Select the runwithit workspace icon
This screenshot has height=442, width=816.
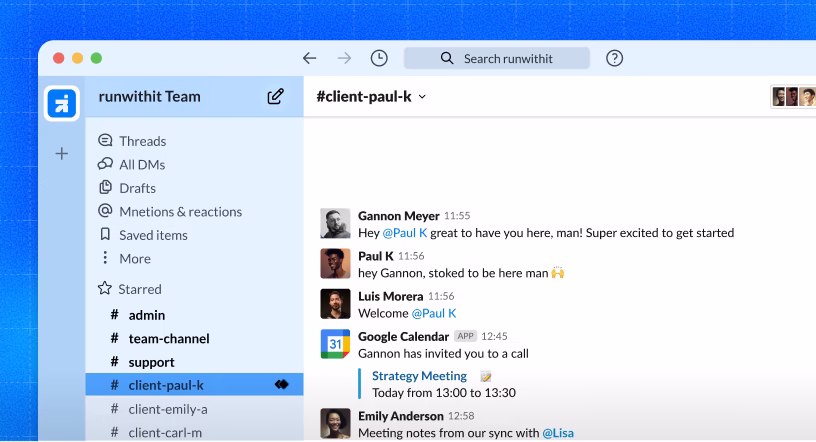click(62, 103)
